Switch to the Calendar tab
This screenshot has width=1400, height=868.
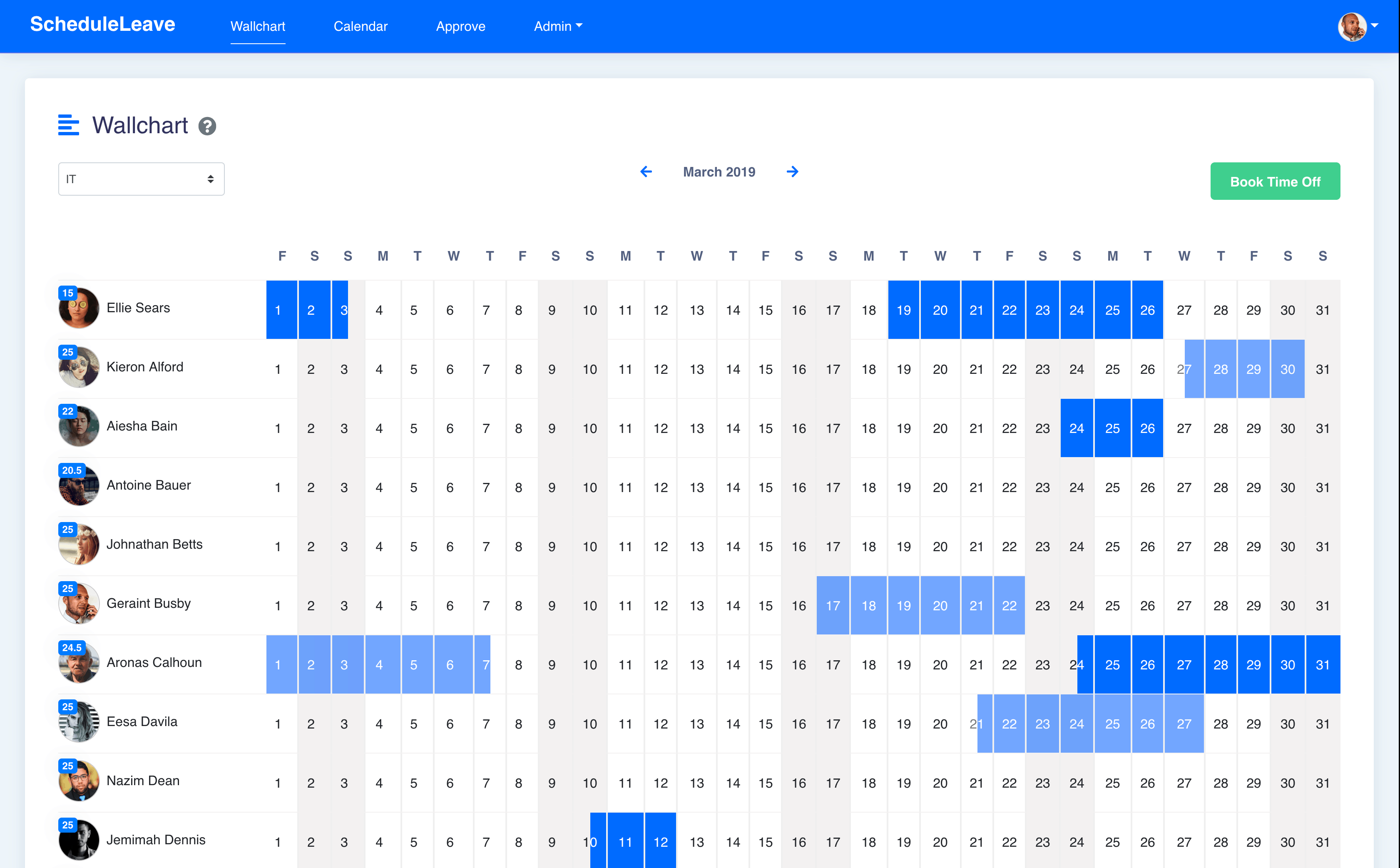click(x=361, y=26)
